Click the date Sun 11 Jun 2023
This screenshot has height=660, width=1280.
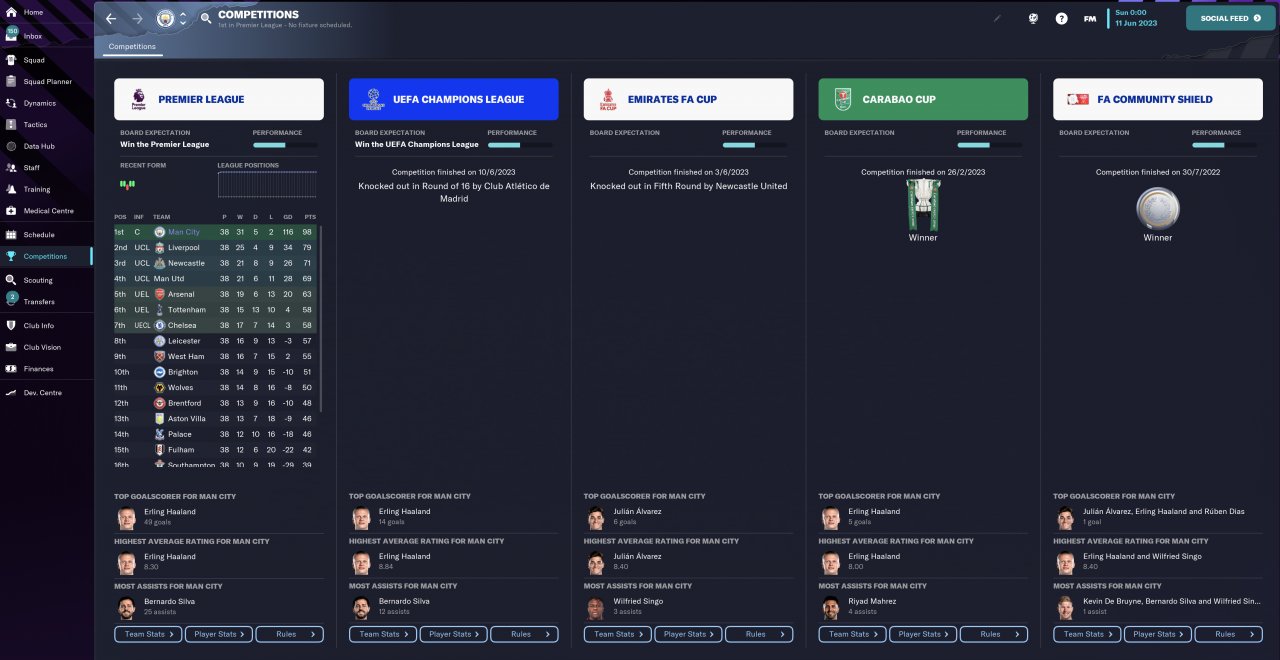click(x=1136, y=18)
